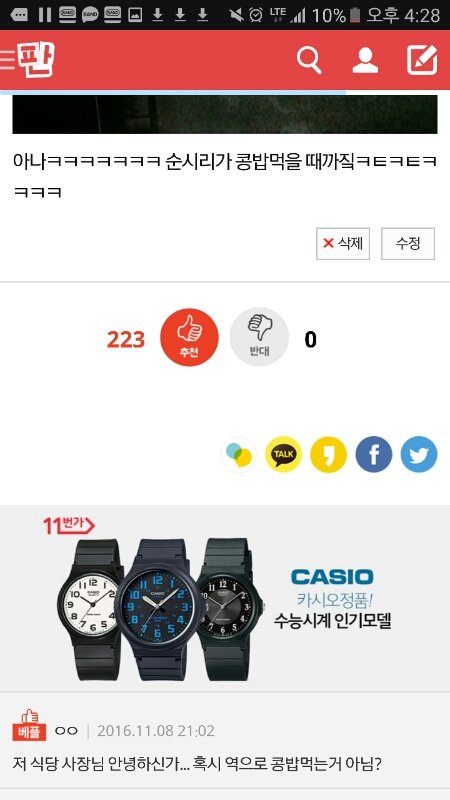Screen dimensions: 450x800
Task: Share via the green-yellow chat bubbles icon
Action: 238,454
